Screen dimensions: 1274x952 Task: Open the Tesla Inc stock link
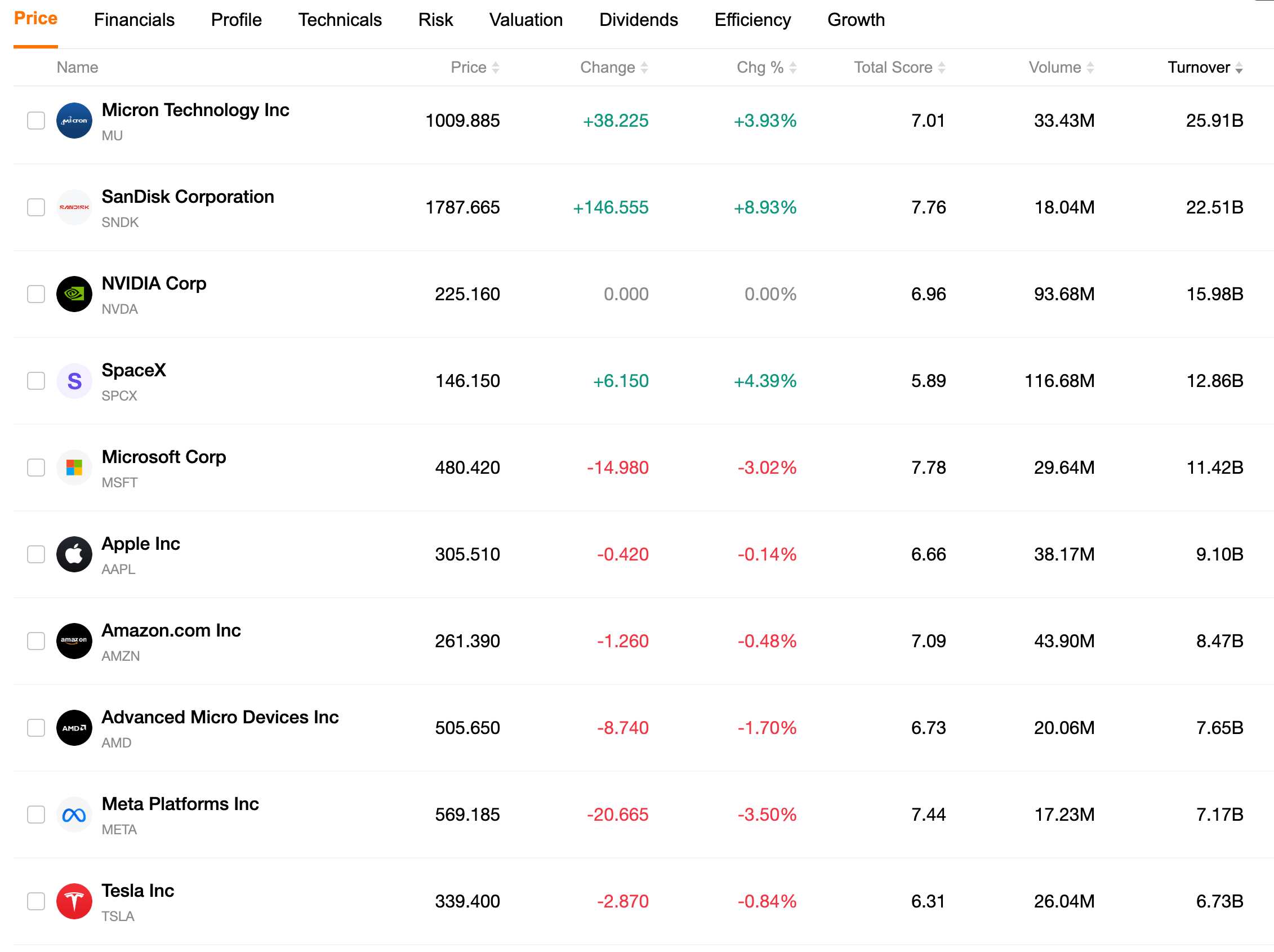pyautogui.click(x=137, y=891)
